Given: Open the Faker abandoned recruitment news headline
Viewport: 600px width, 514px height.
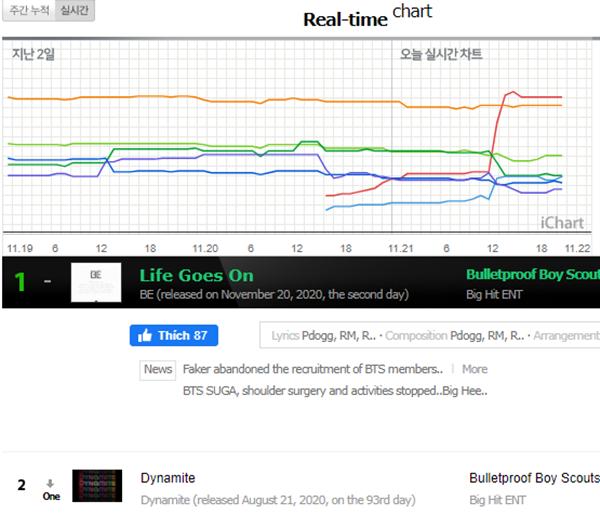Looking at the screenshot, I should tap(312, 369).
